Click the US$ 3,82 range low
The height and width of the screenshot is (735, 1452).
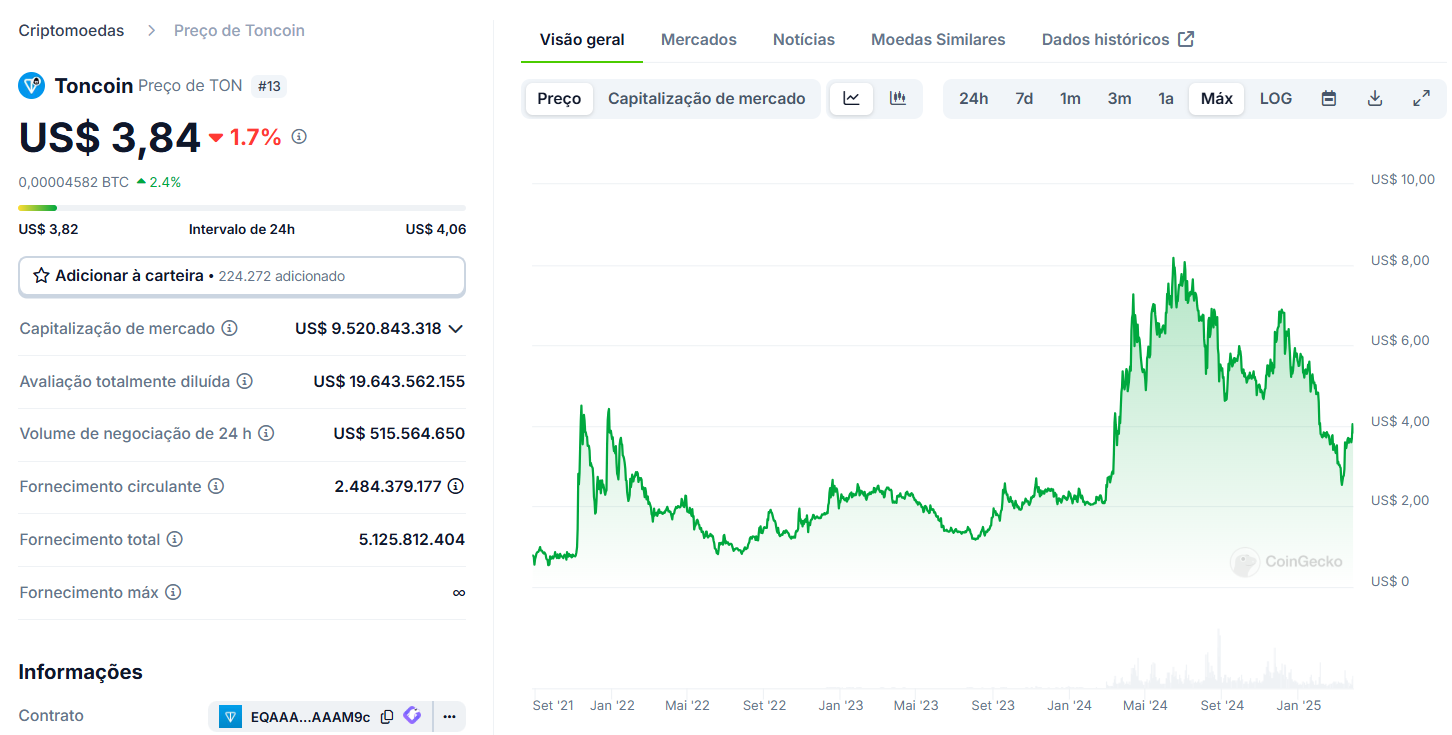(x=49, y=229)
